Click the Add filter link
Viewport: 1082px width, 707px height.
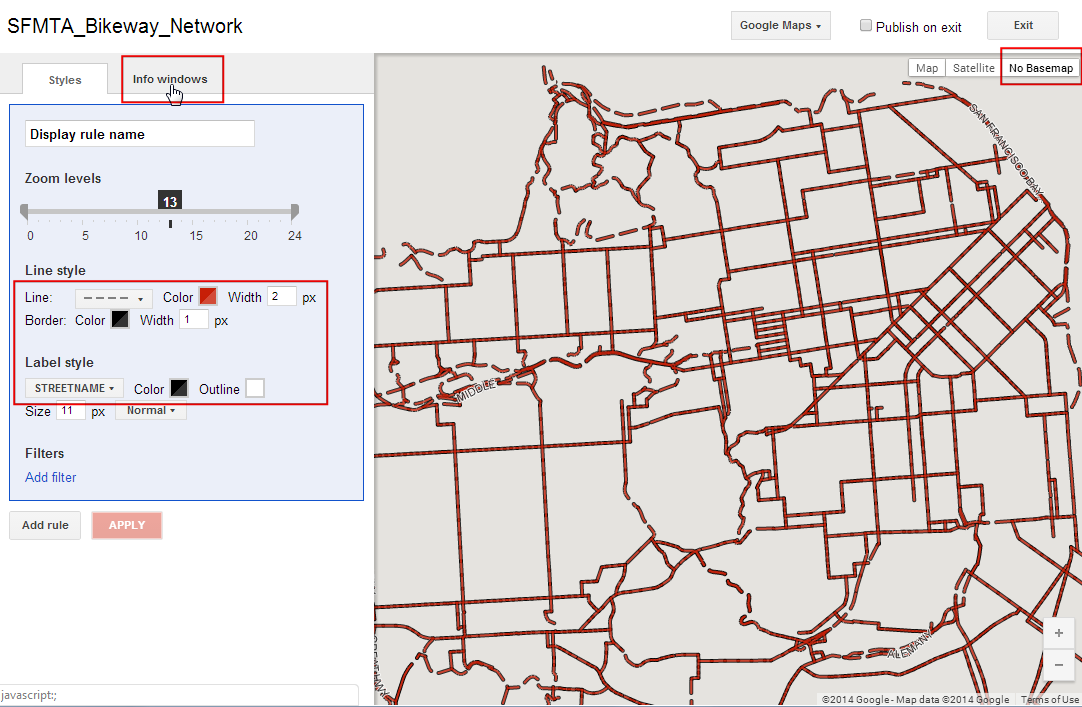pyautogui.click(x=51, y=477)
